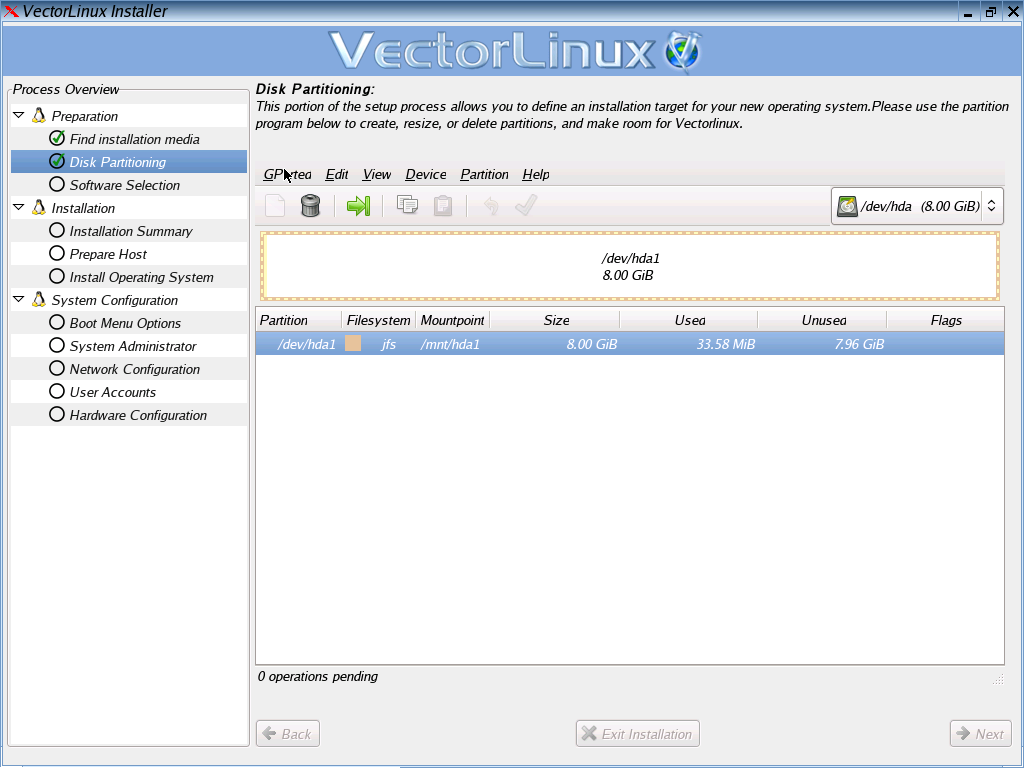Click the penguin icon beside Preparation

click(x=39, y=116)
